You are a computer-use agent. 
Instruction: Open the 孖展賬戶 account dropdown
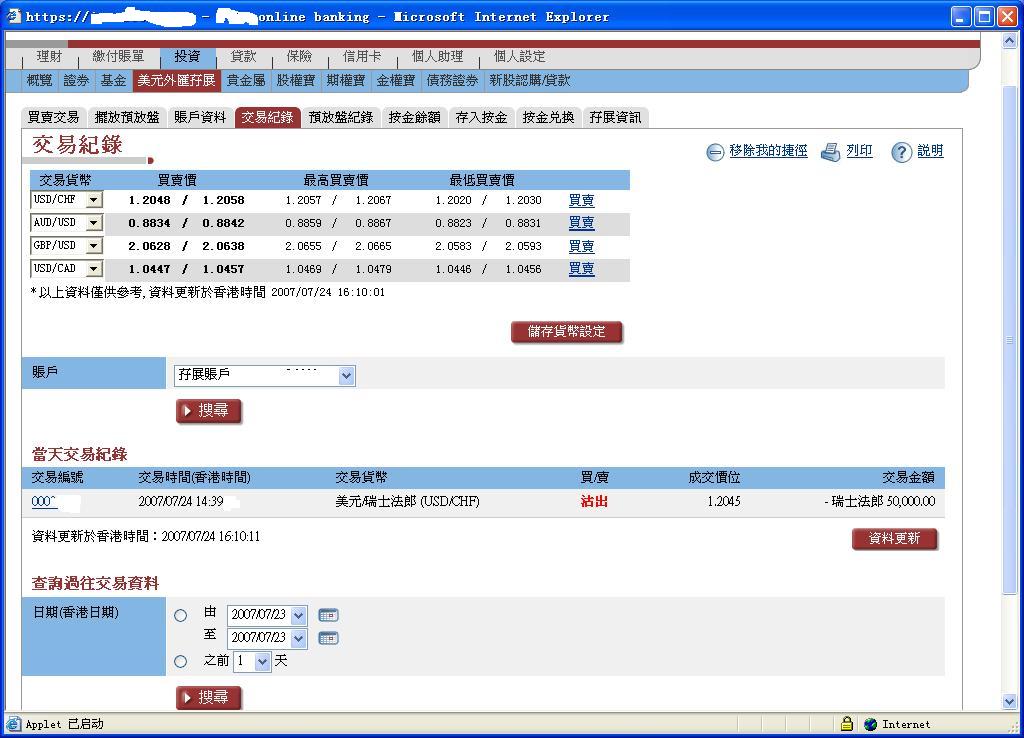point(346,375)
